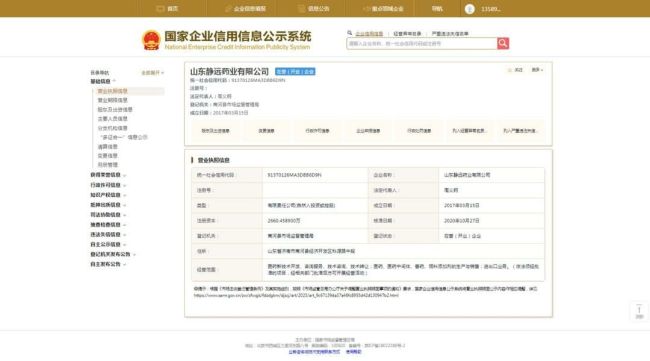650x361 pixels.
Task: Click the blue contact-info footer link
Action: pyautogui.click(x=314, y=352)
